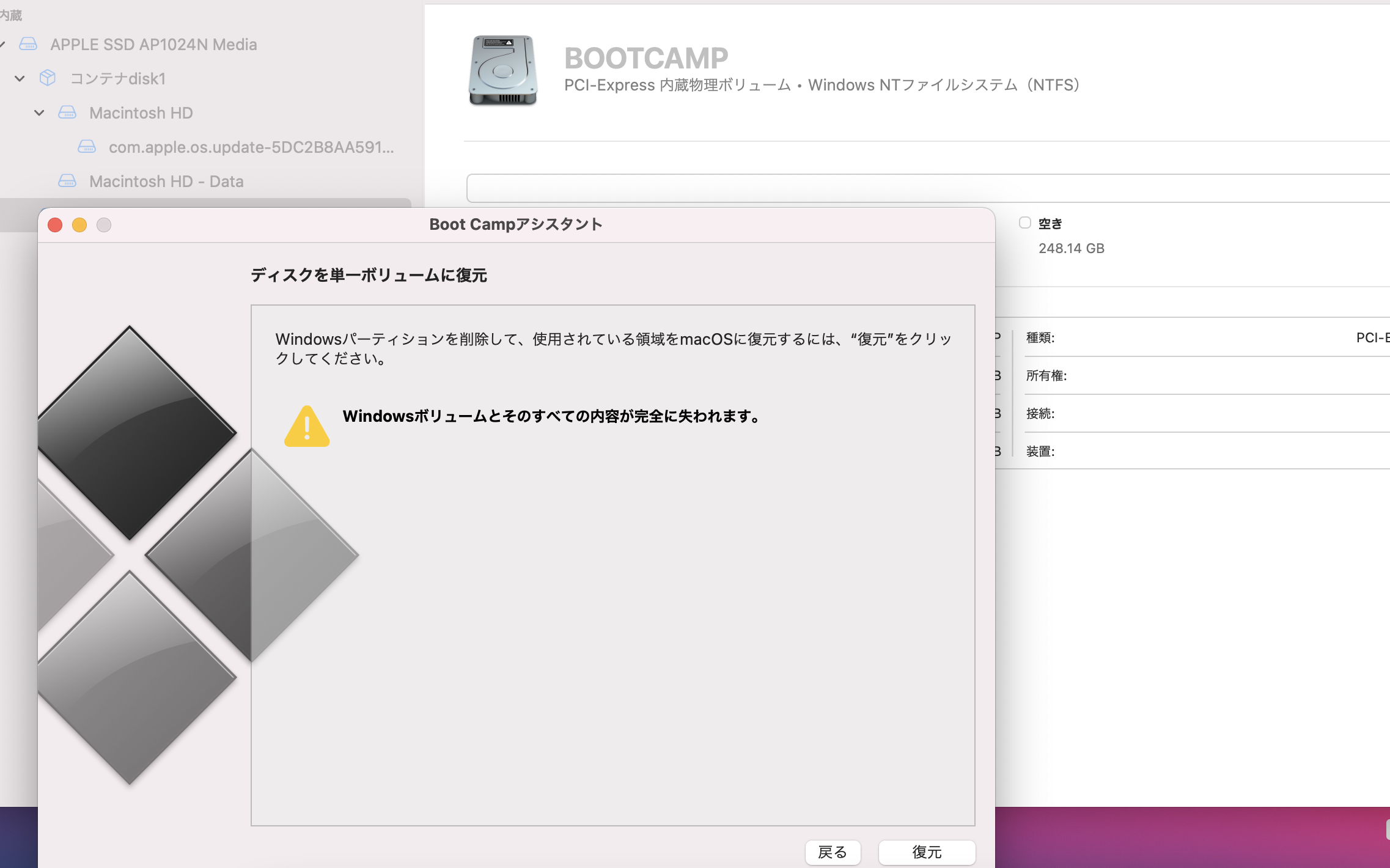Select com.apple.os.update snapshot entry
Viewport: 1390px width, 868px height.
(x=251, y=147)
